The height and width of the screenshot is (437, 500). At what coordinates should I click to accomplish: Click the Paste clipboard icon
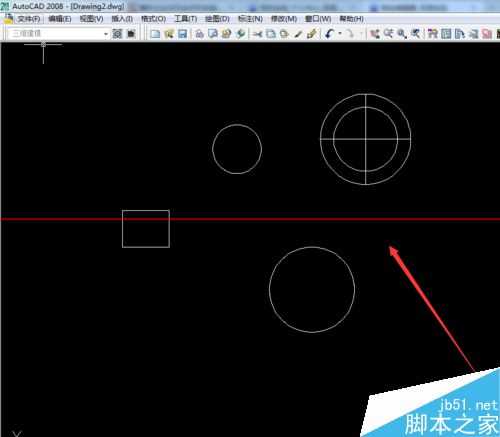coord(284,34)
